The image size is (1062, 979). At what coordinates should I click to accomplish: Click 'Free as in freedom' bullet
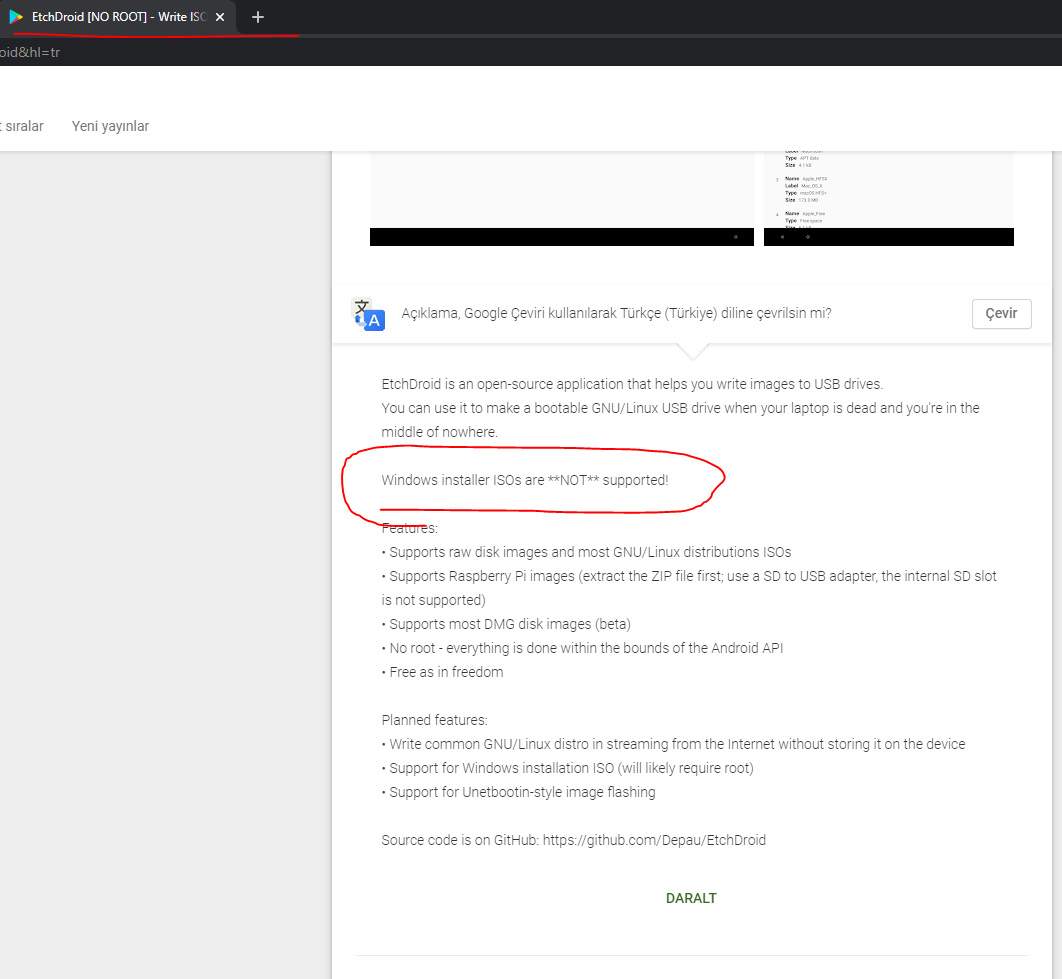(x=442, y=672)
